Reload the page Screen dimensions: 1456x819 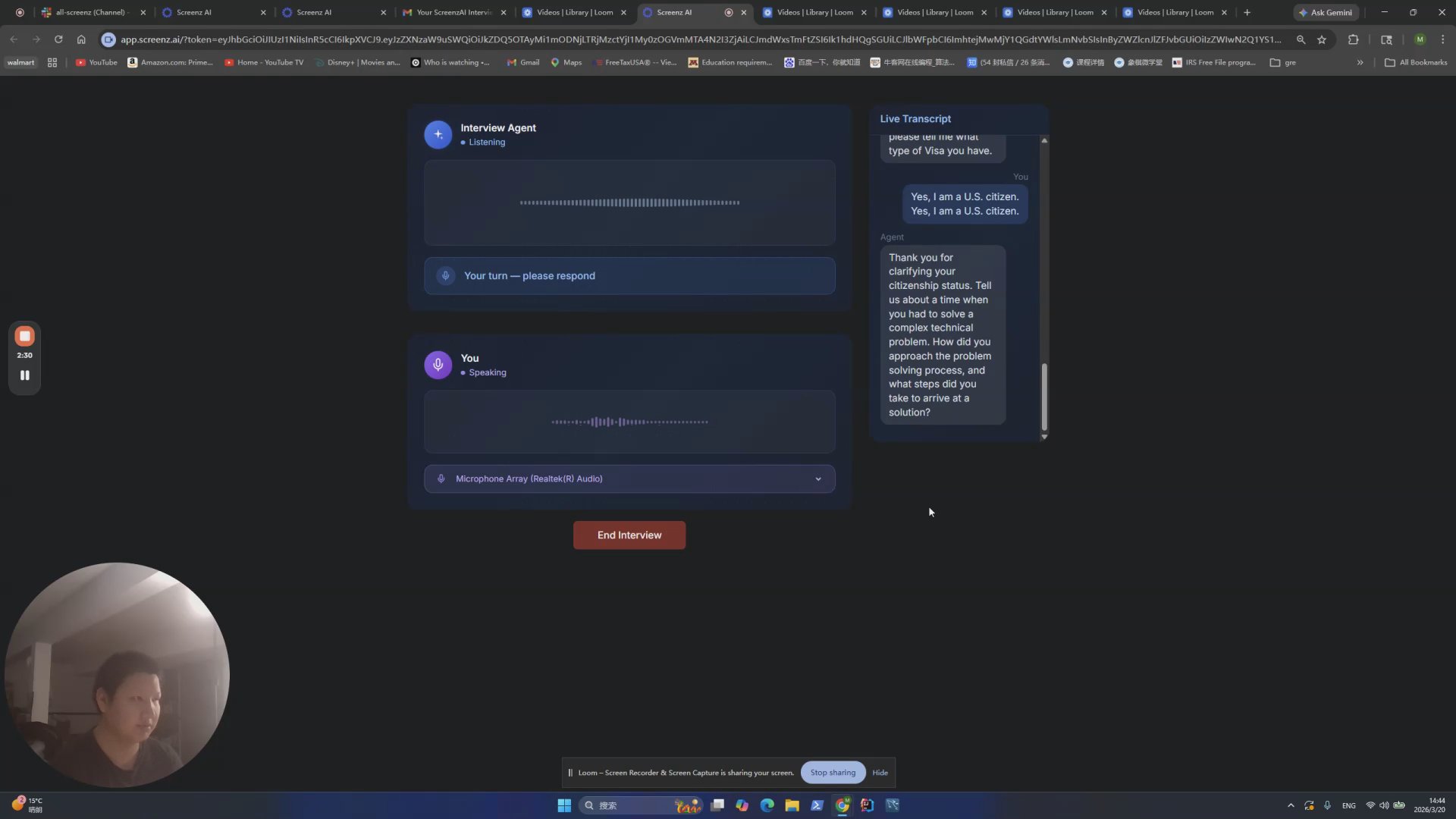pos(58,39)
